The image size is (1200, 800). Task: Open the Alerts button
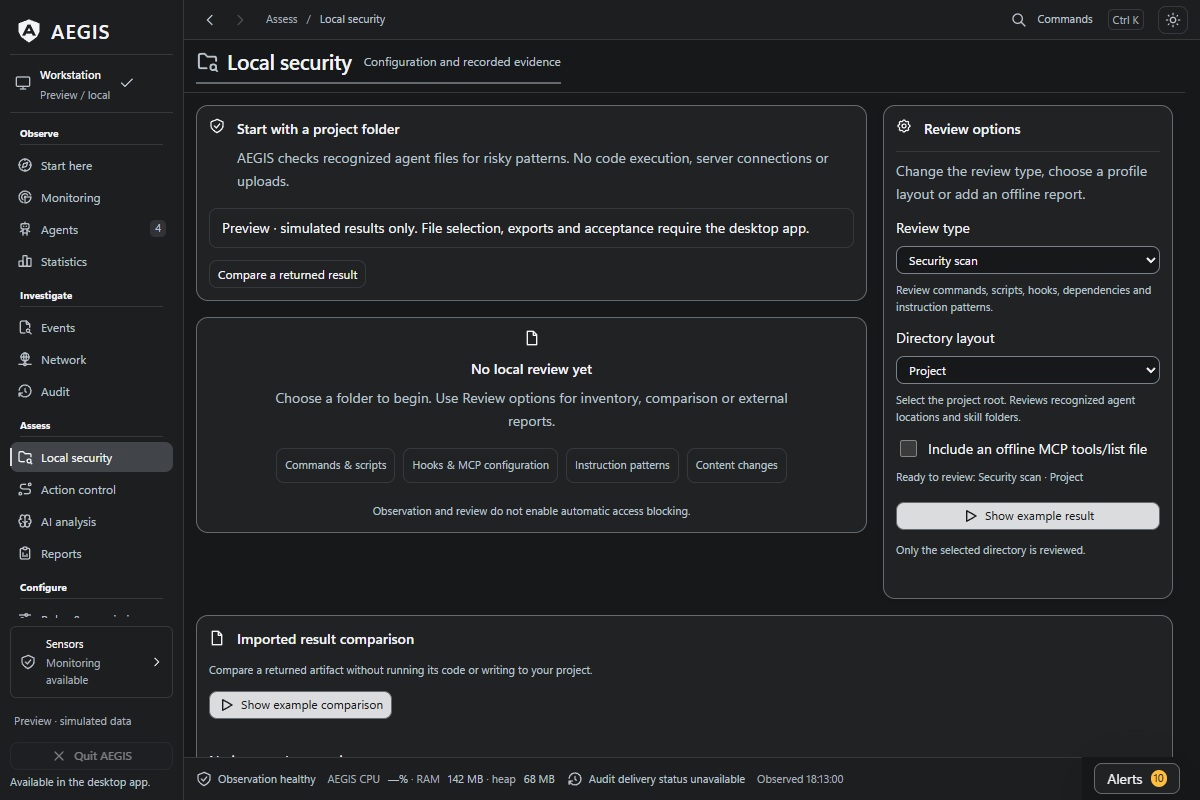(x=1137, y=779)
